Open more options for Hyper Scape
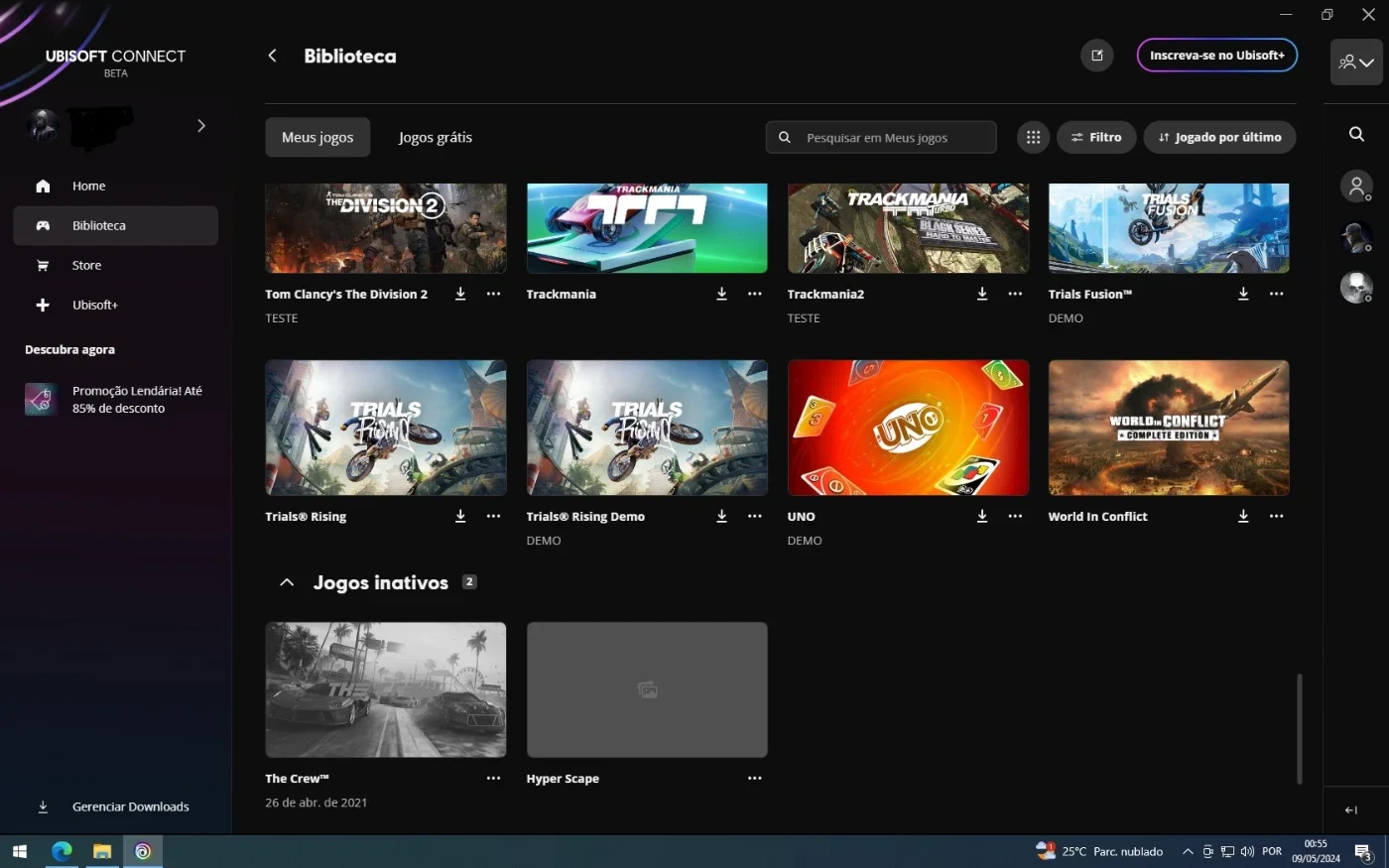The image size is (1389, 868). (x=754, y=778)
